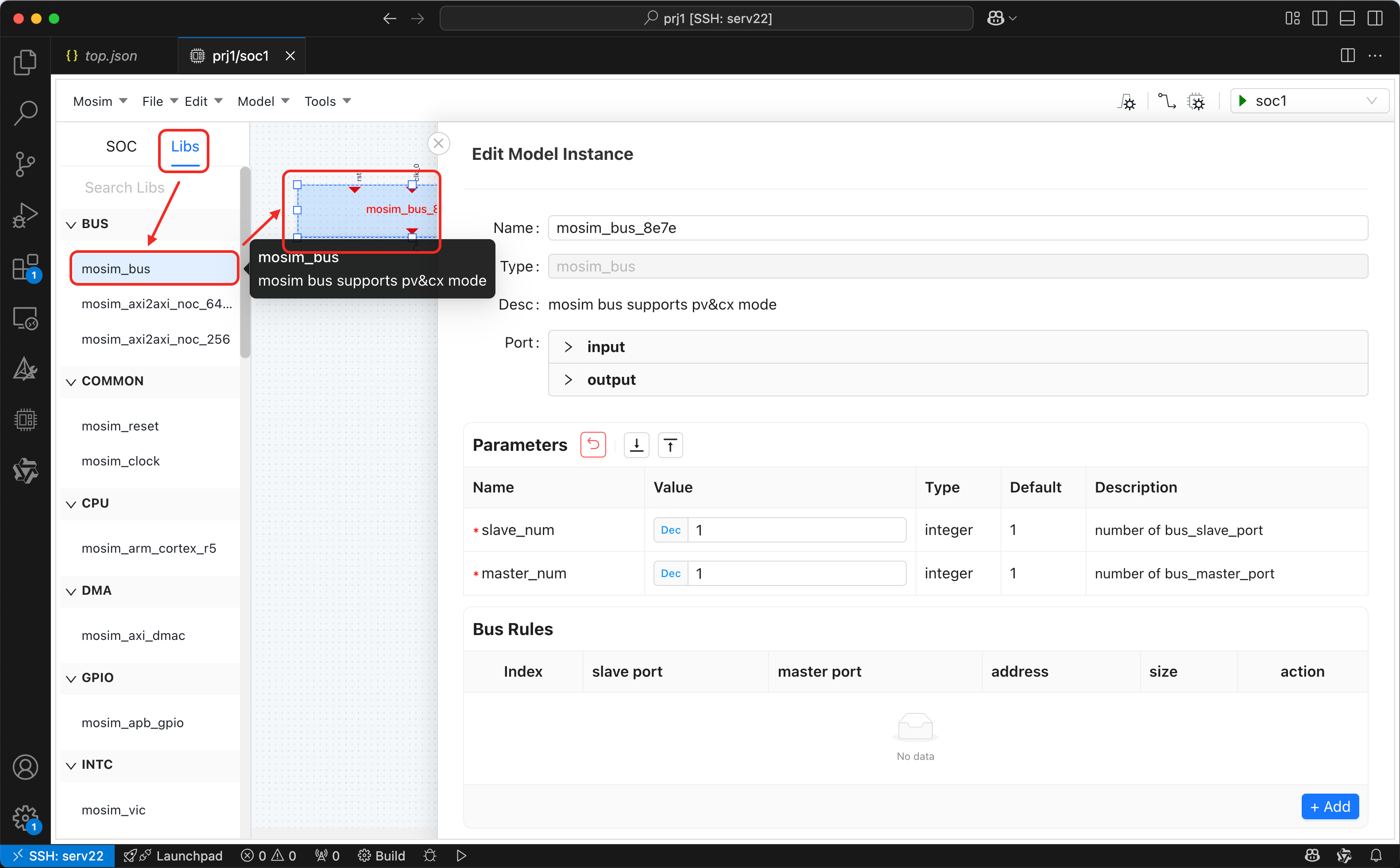Click Build in status bar
The width and height of the screenshot is (1400, 868).
(382, 855)
